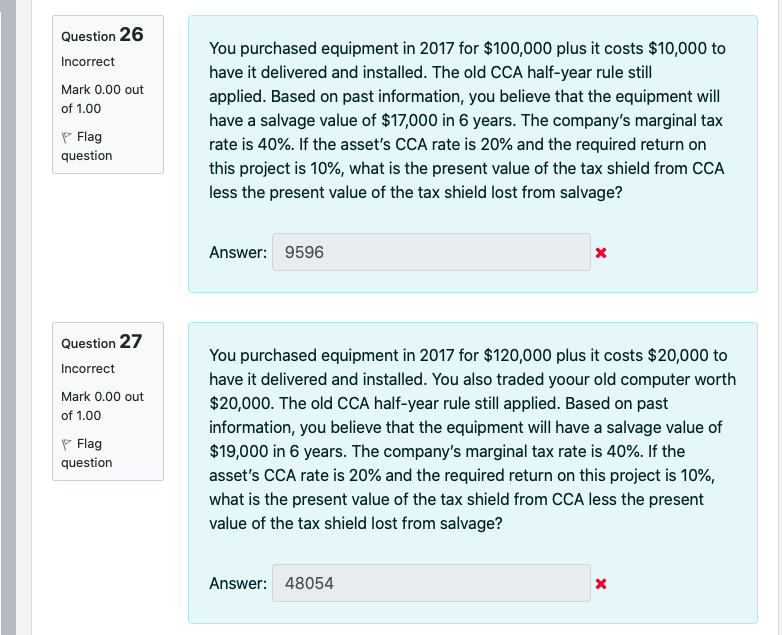This screenshot has height=635, width=782.
Task: Click the red X beside answer 9596
Action: 600,253
